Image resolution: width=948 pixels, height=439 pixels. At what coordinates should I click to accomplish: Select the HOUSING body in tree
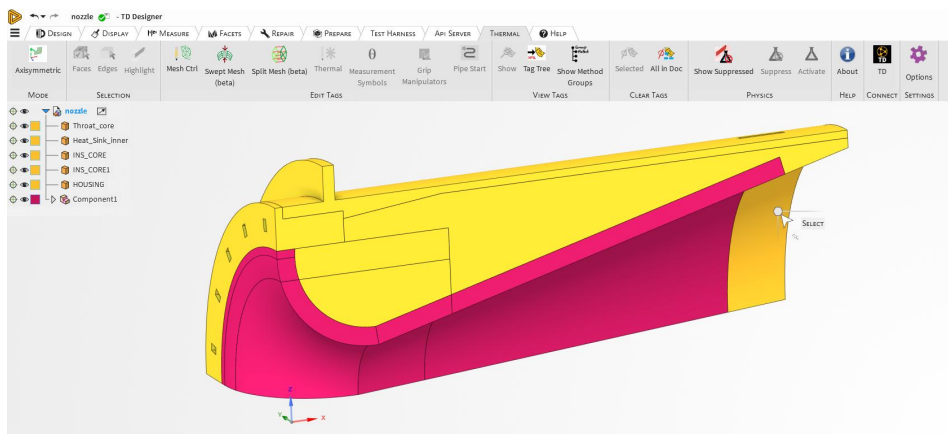click(88, 184)
